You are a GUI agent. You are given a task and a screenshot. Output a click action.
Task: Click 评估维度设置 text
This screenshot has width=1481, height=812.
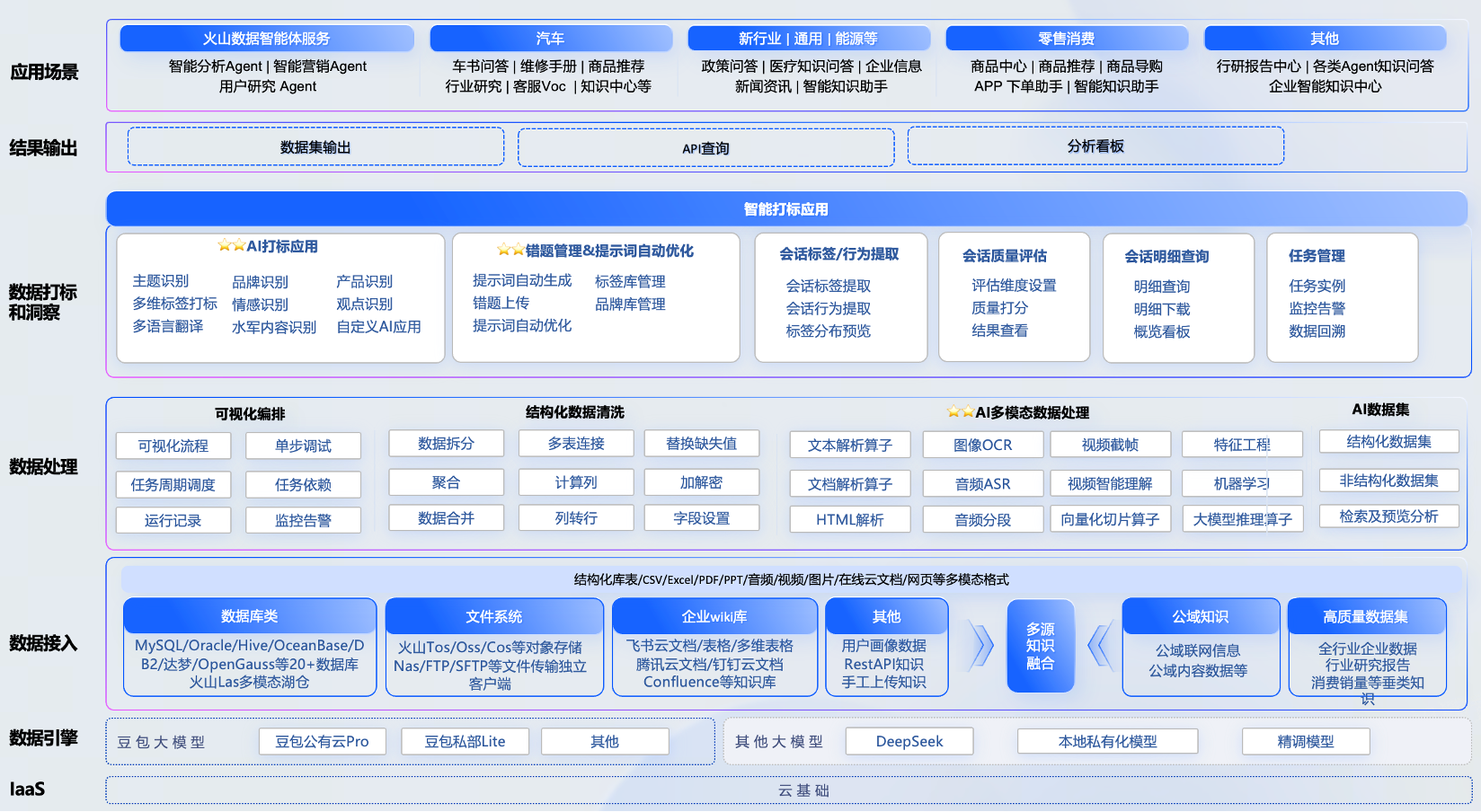point(1014,285)
